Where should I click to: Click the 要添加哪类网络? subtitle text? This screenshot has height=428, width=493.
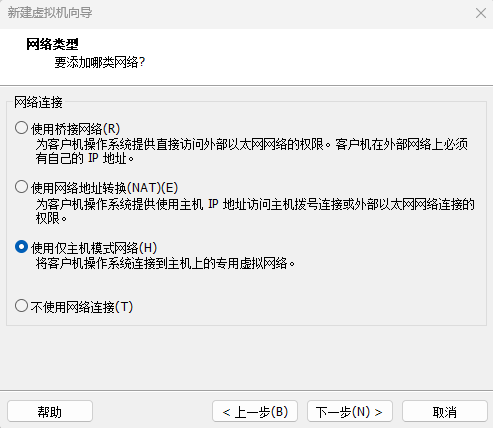click(100, 62)
